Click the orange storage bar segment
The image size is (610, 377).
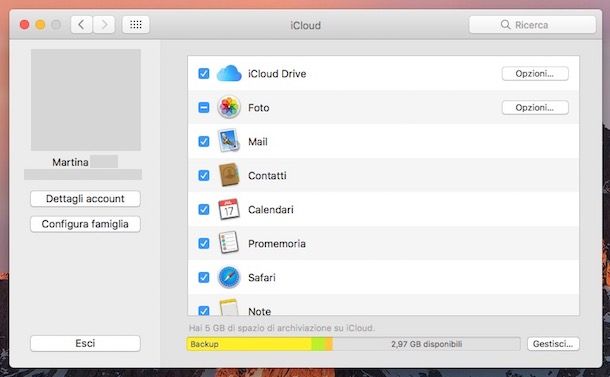[329, 344]
